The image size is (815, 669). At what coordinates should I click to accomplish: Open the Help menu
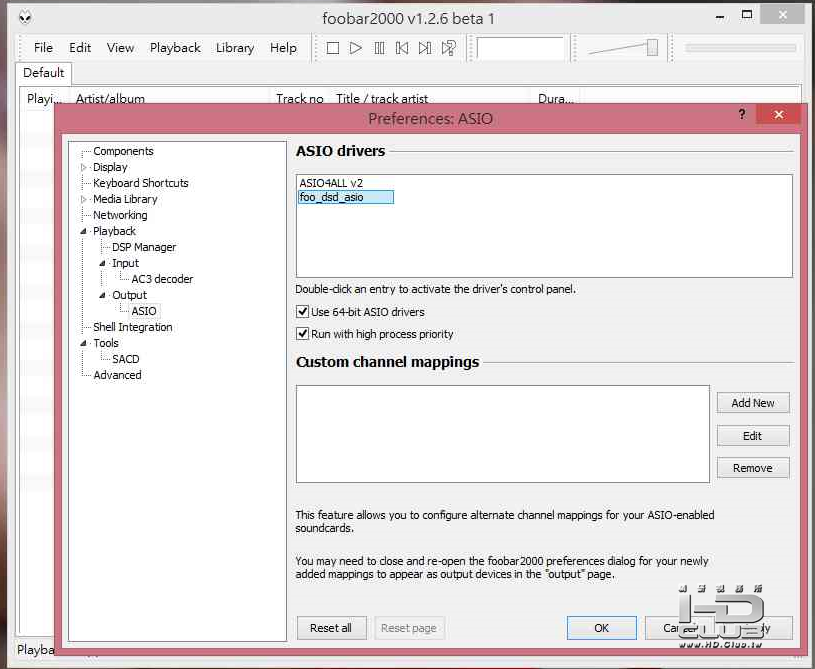click(x=283, y=48)
